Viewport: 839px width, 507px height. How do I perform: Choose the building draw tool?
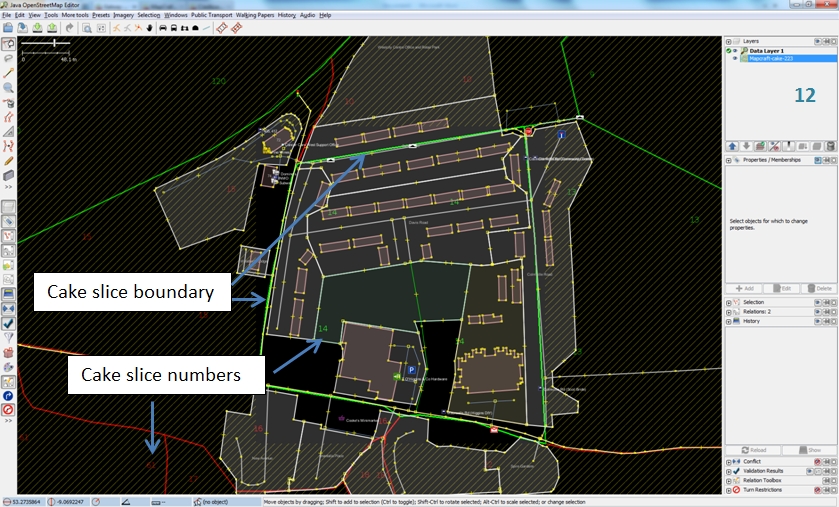coord(9,175)
